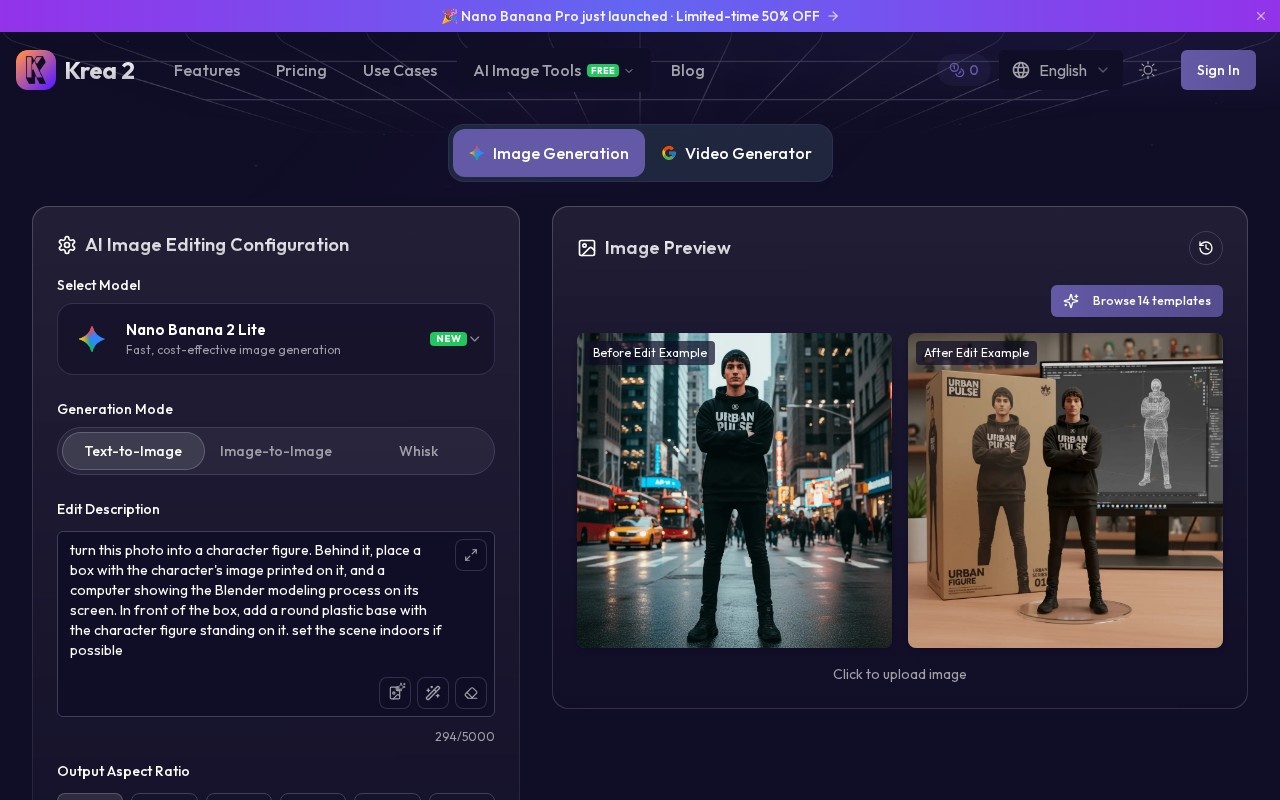
Task: Click the magic wand enhance prompt icon
Action: coord(433,692)
